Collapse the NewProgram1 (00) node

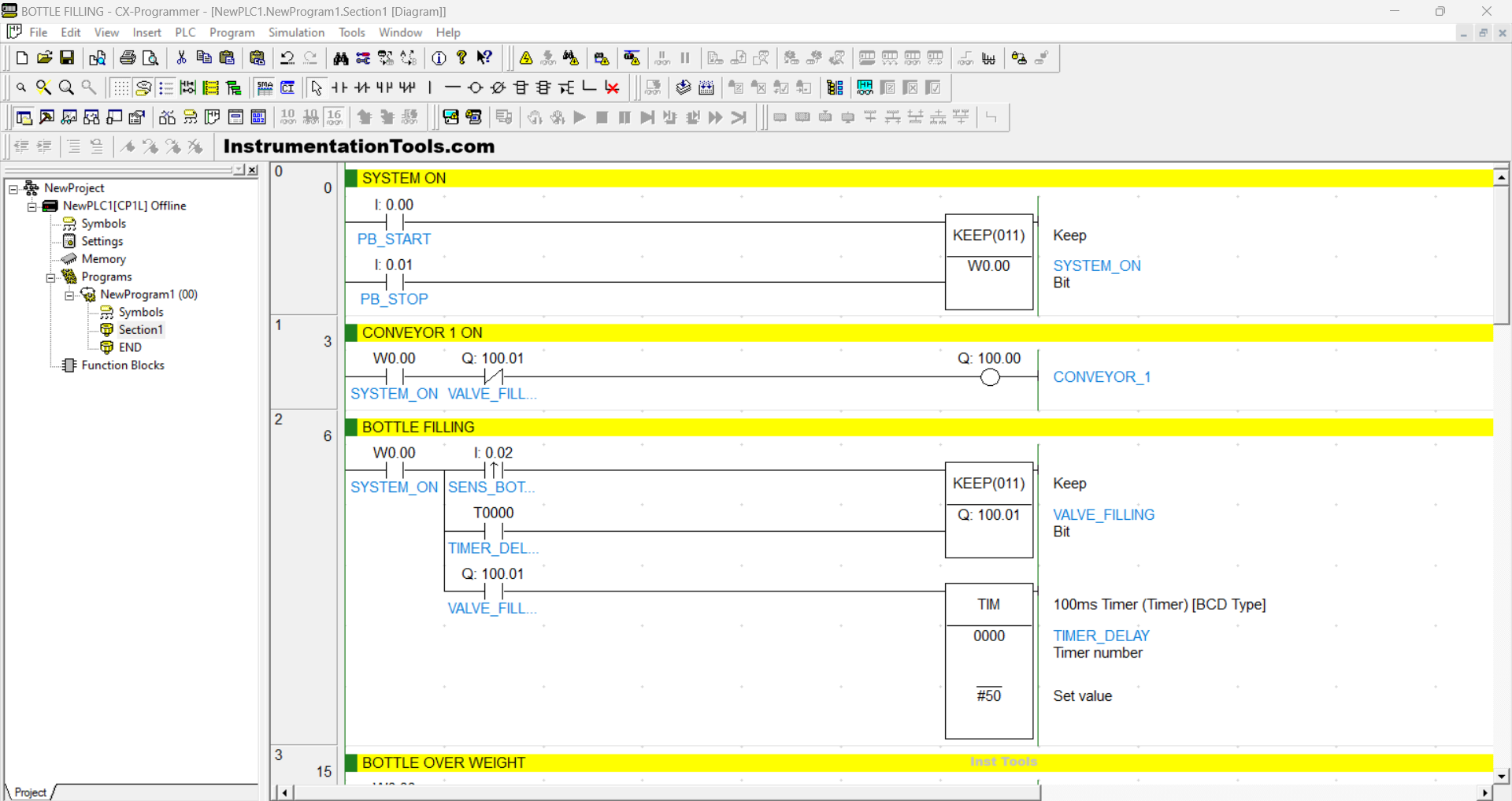click(69, 295)
